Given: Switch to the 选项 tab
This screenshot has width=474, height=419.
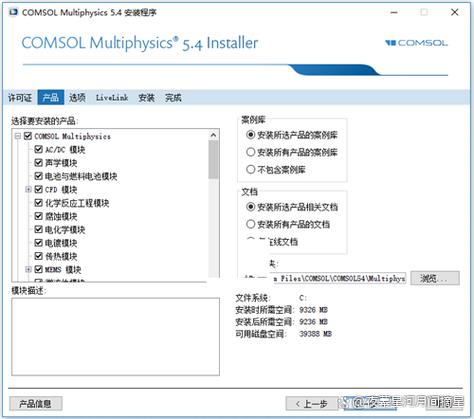Looking at the screenshot, I should pos(77,98).
